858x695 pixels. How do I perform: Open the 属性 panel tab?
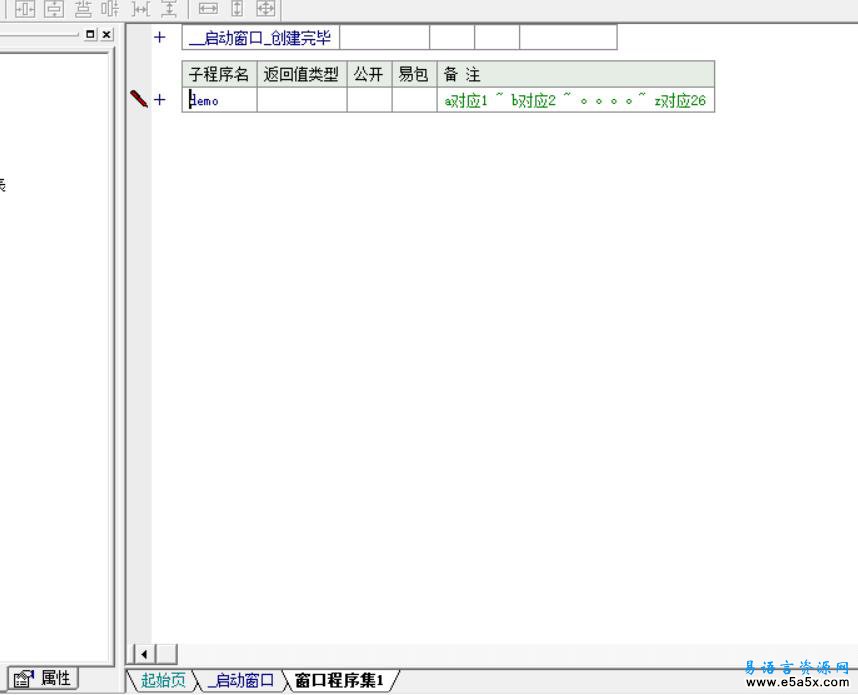coord(44,678)
